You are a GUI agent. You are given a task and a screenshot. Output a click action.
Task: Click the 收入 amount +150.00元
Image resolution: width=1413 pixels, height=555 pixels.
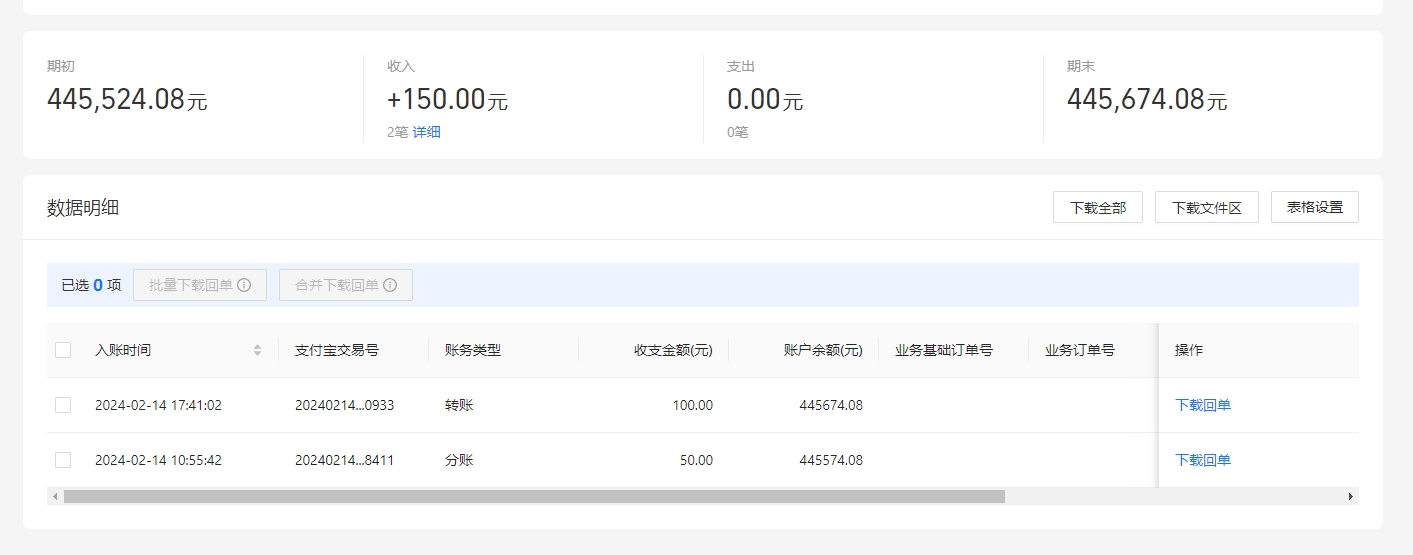click(x=447, y=99)
